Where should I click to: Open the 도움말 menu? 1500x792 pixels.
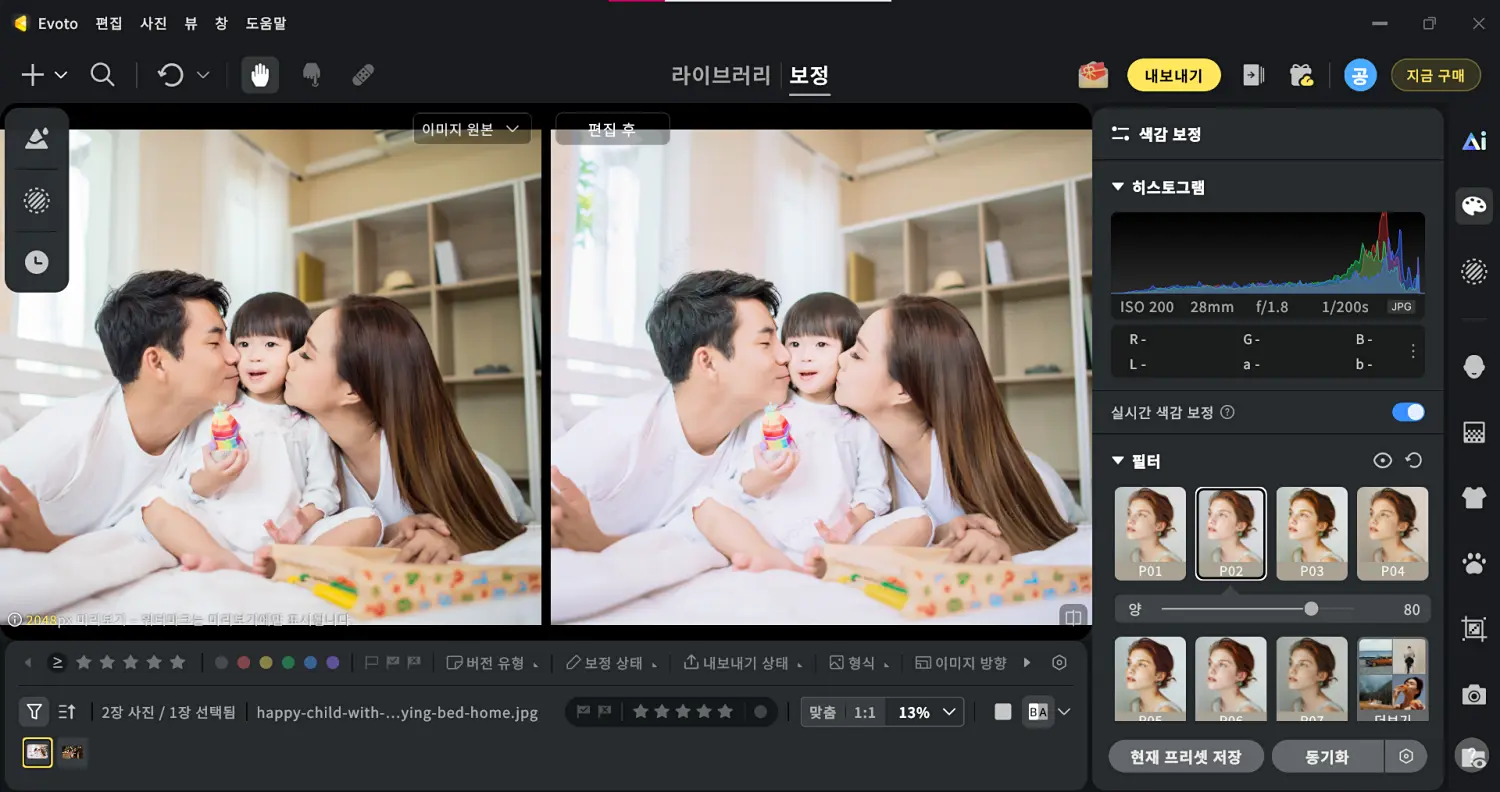click(x=264, y=23)
